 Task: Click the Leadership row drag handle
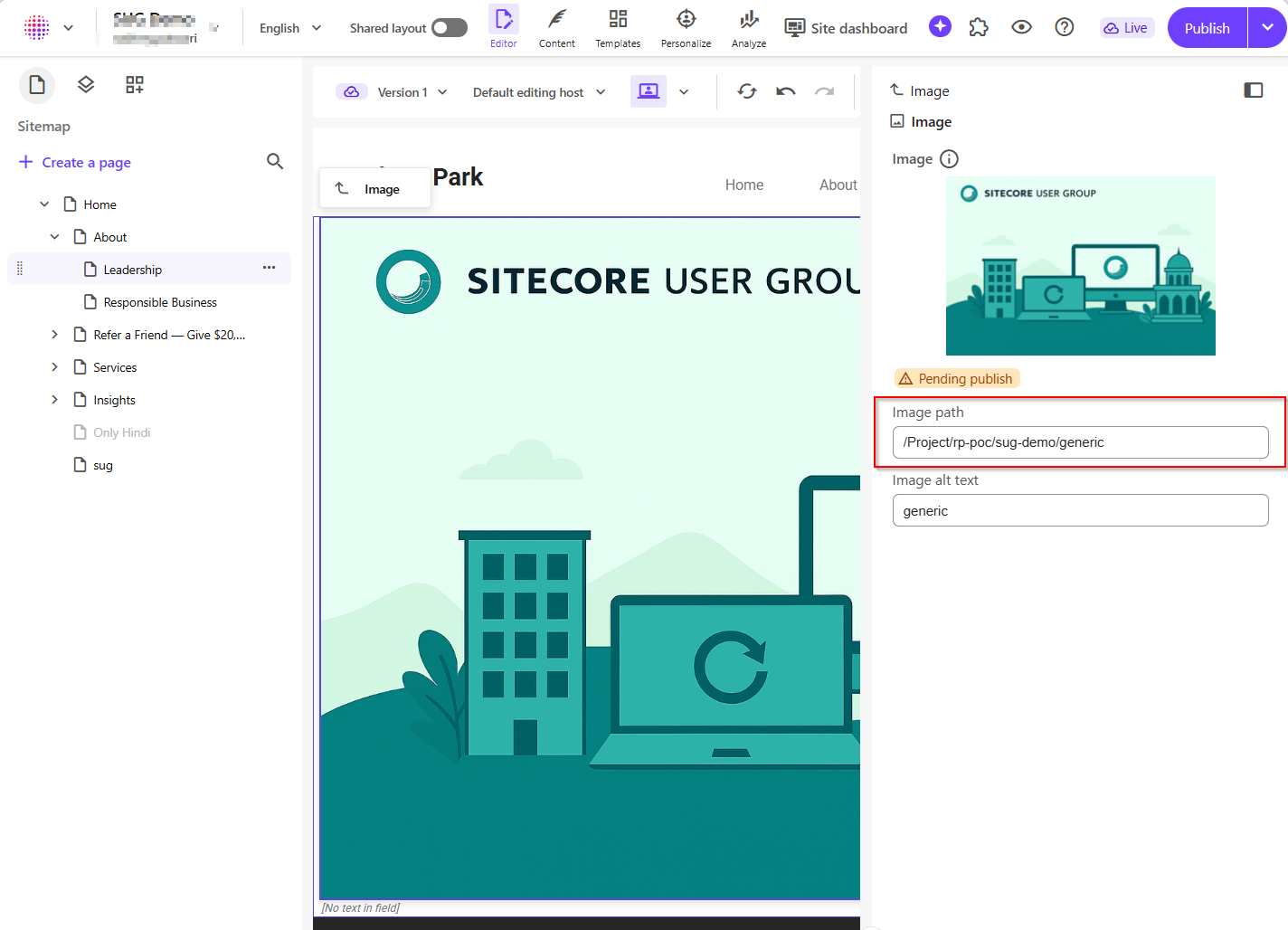point(20,269)
